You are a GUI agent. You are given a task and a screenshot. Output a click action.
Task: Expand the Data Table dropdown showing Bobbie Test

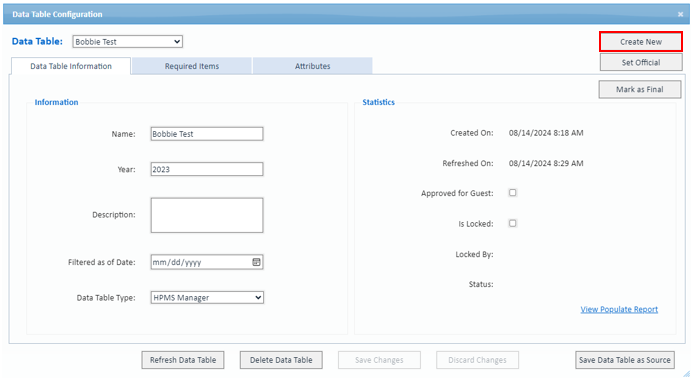[127, 42]
